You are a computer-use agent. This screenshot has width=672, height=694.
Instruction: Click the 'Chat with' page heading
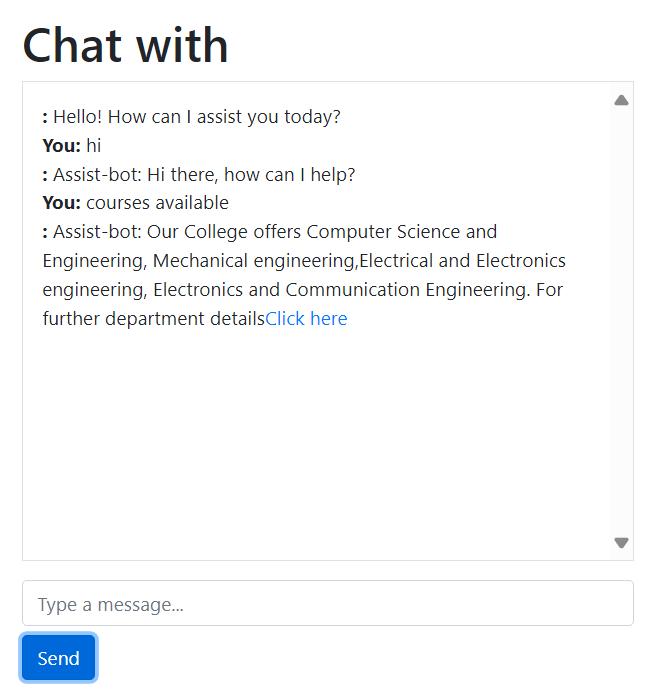click(126, 45)
